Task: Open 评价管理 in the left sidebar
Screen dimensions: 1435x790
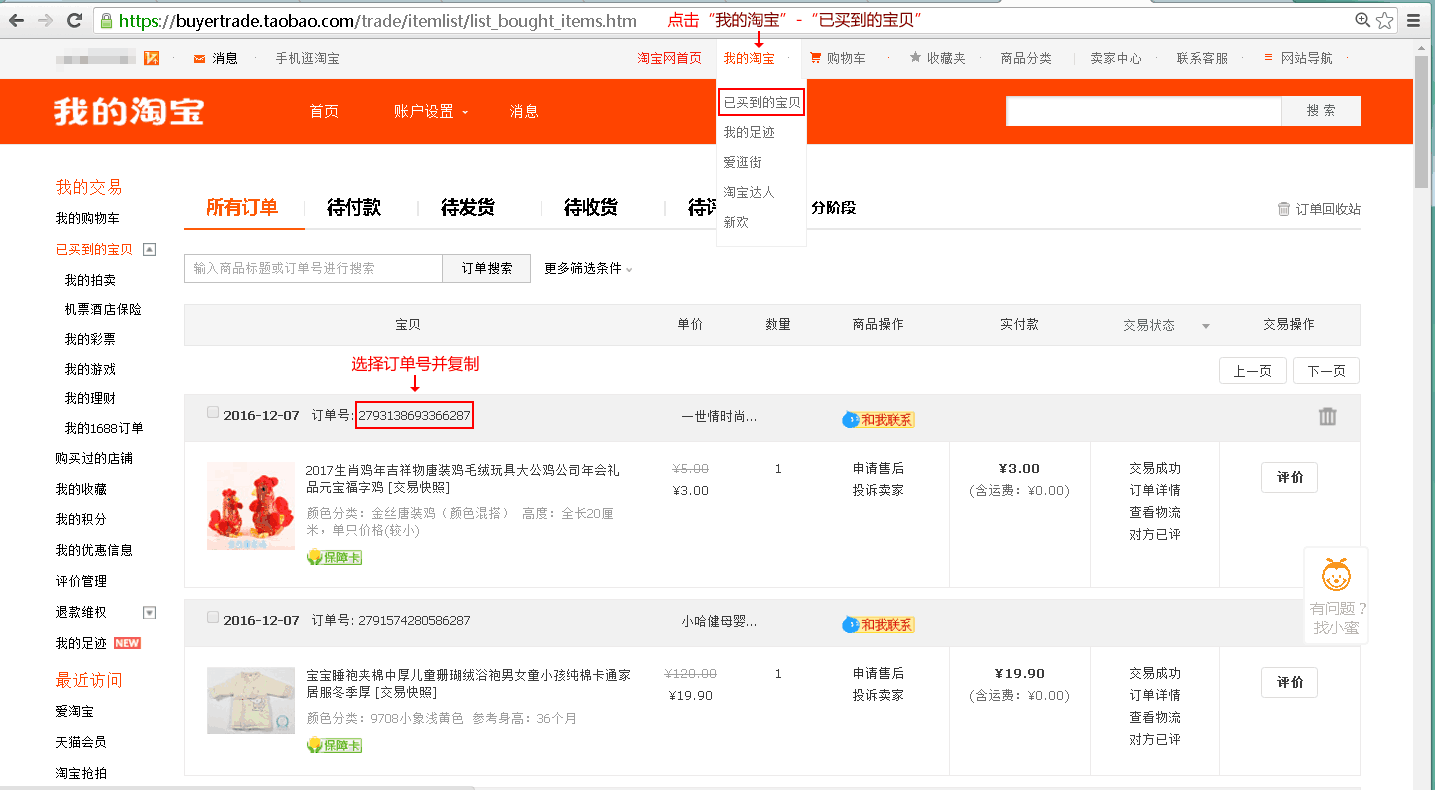Action: tap(81, 581)
